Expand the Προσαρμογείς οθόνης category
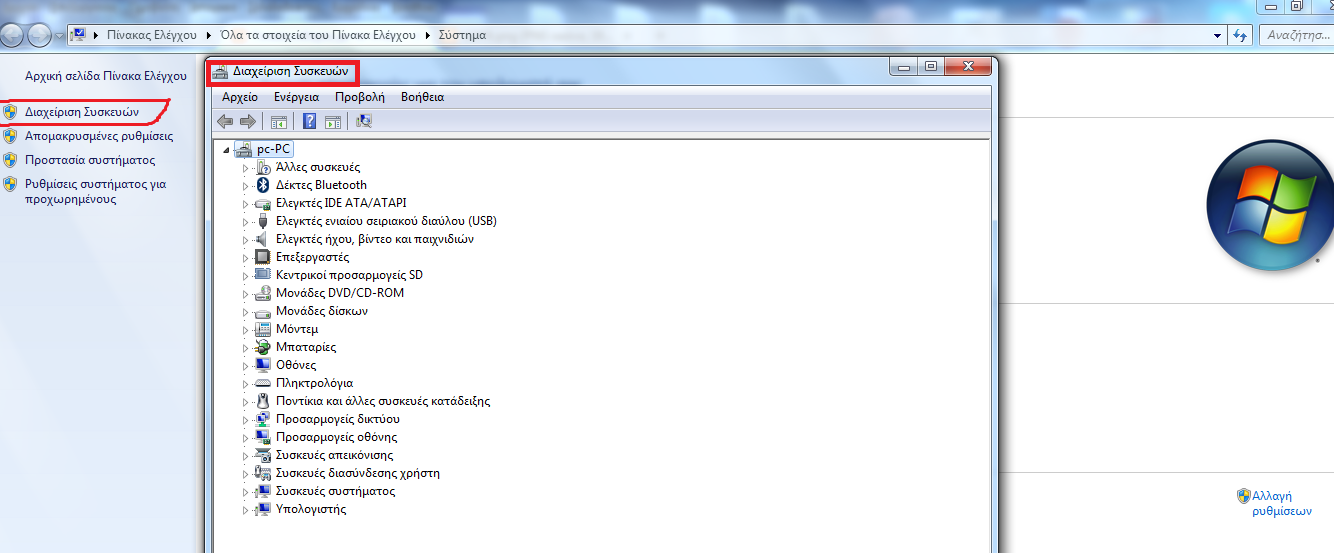The image size is (1334, 553). pos(245,437)
